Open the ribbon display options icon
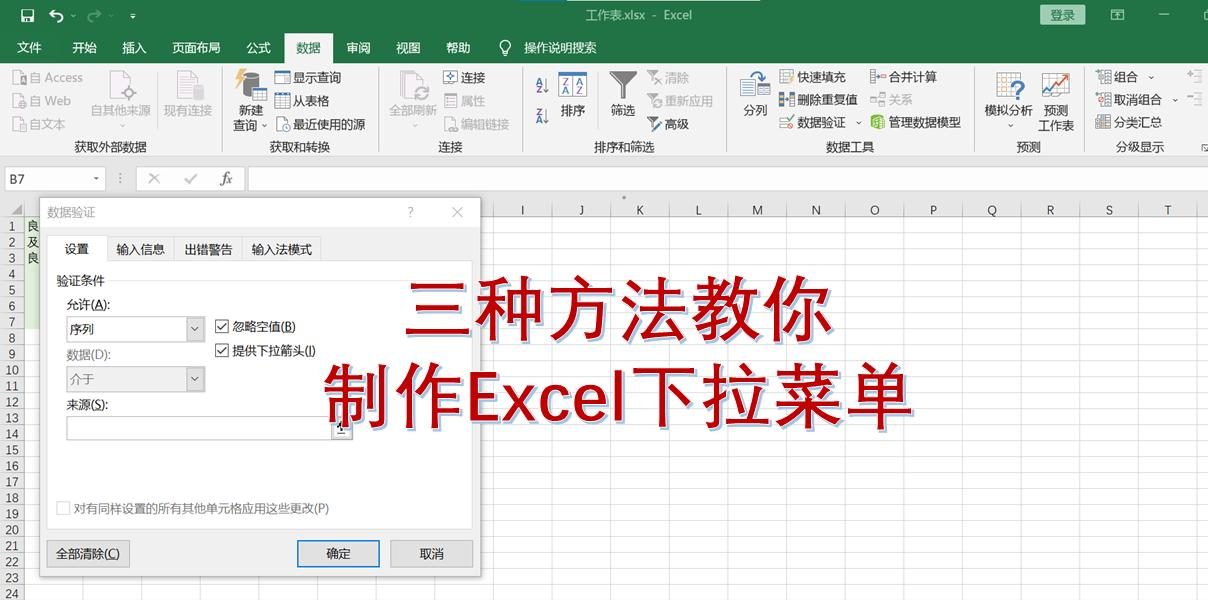Image resolution: width=1208 pixels, height=600 pixels. 1117,15
